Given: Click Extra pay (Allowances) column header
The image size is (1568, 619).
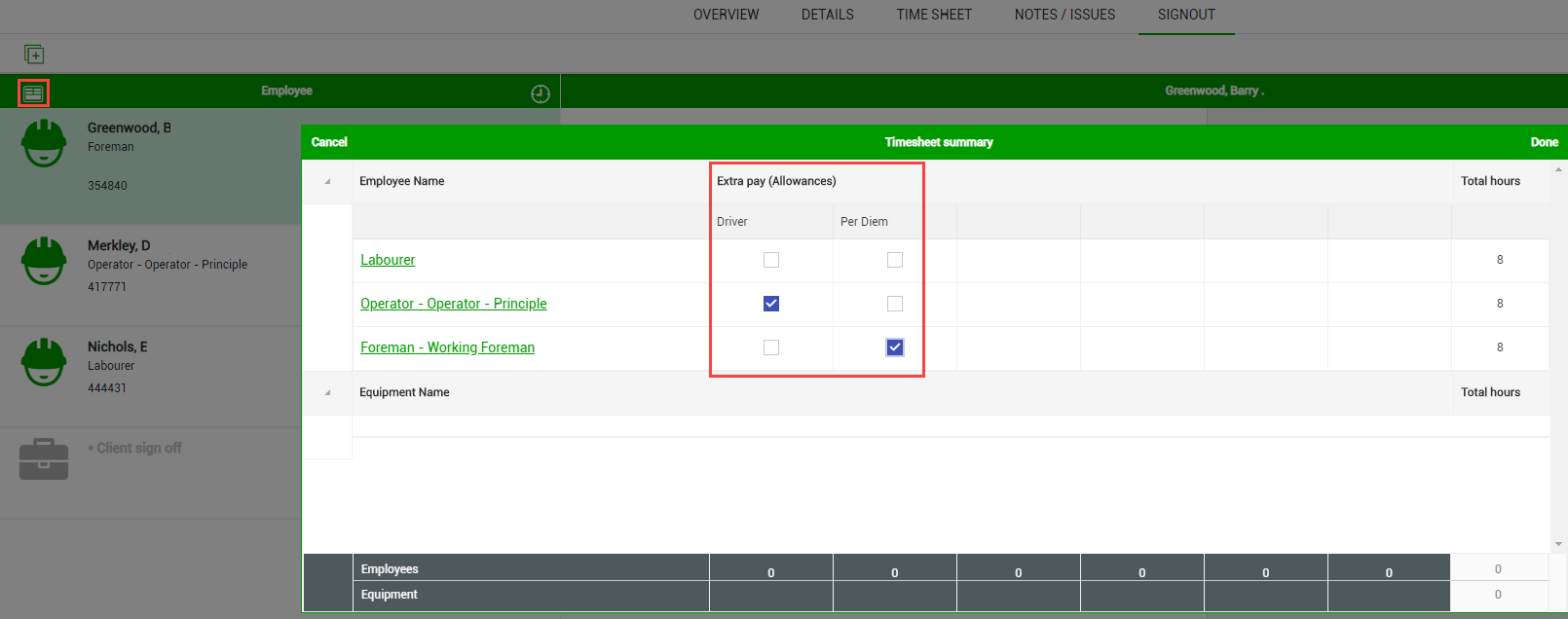Looking at the screenshot, I should (776, 181).
